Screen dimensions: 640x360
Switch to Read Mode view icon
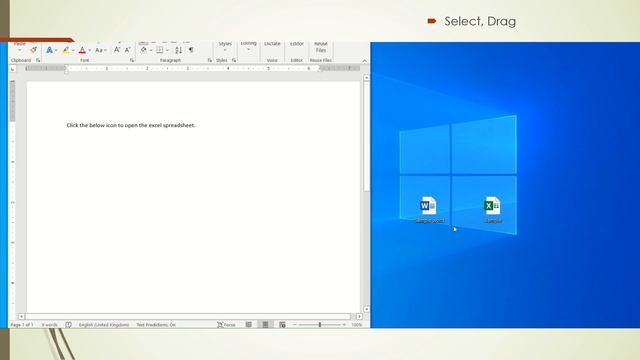[249, 325]
